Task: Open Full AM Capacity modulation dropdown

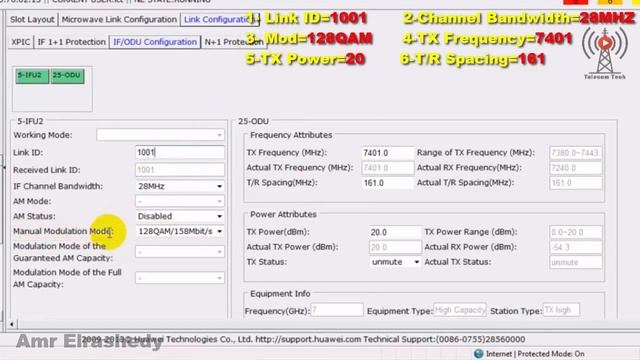Action: tap(180, 278)
